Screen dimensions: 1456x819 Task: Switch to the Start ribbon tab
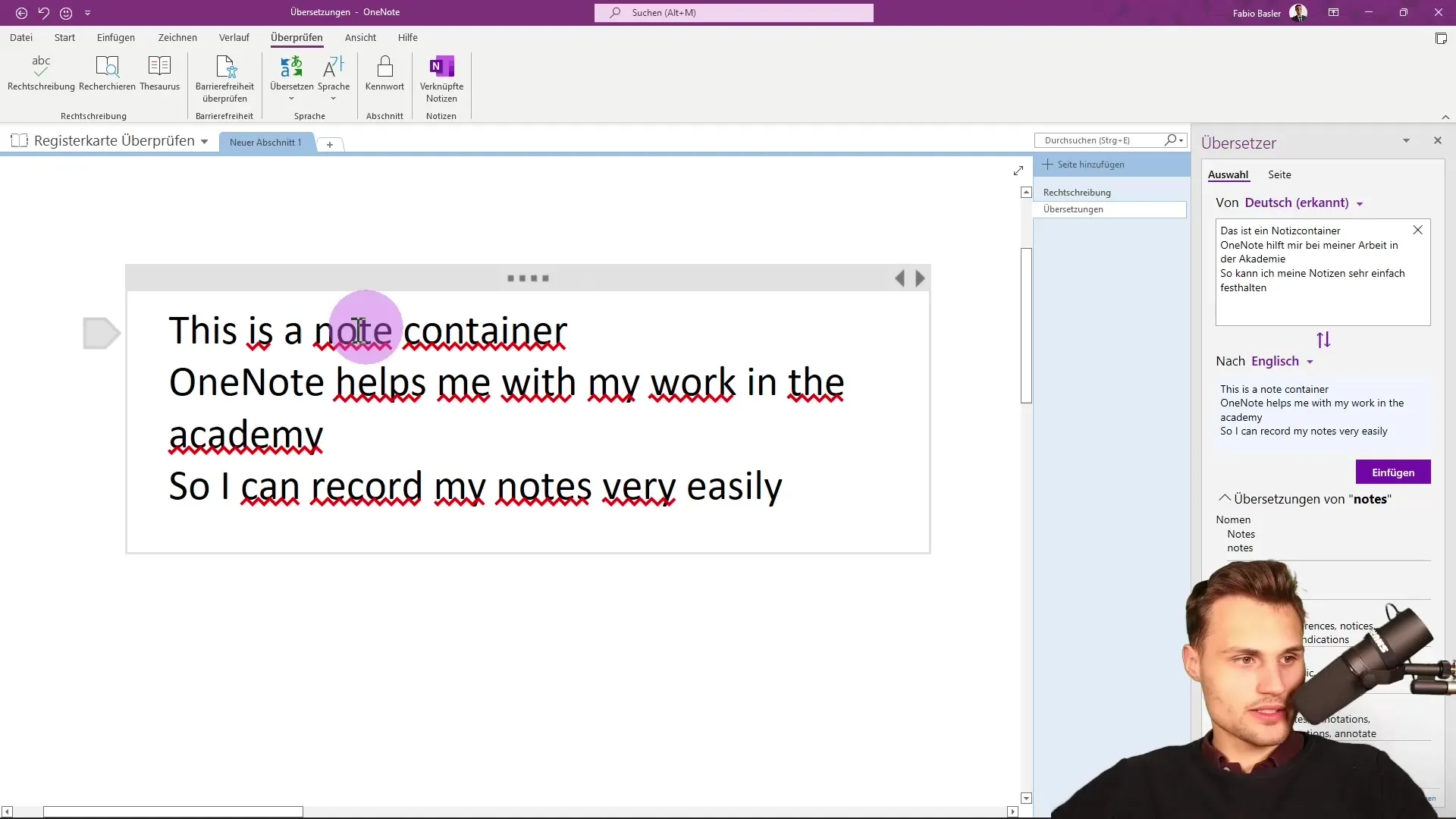64,37
